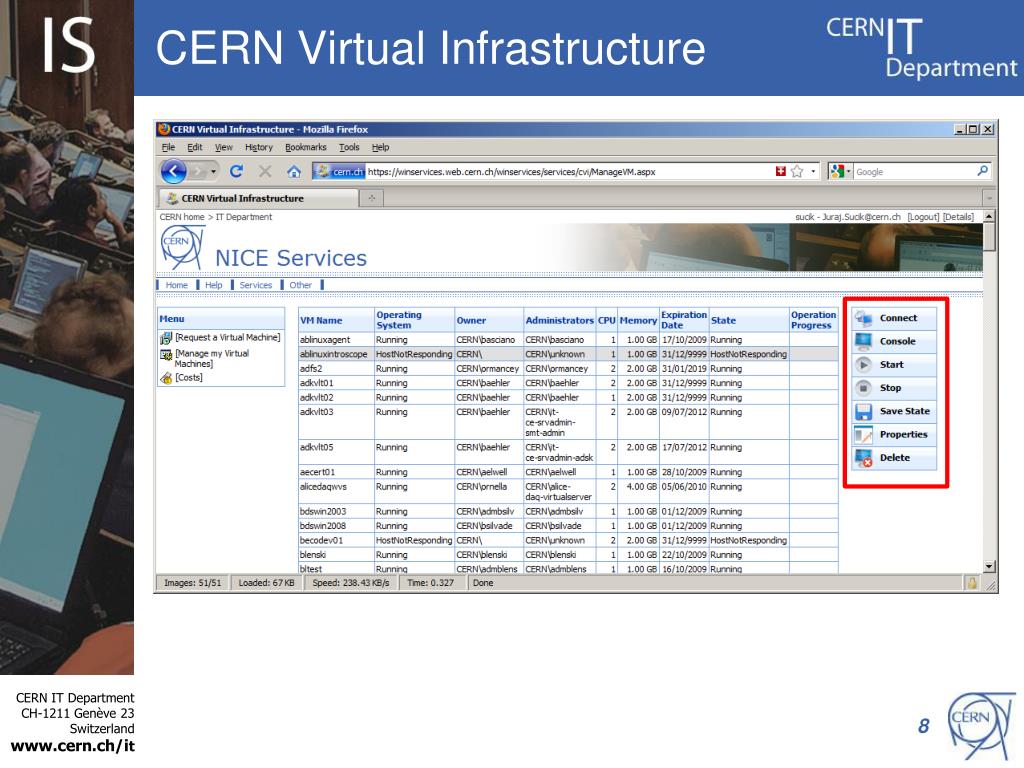This screenshot has height=768, width=1024.
Task: Click the CERN home breadcrumb link
Action: 182,217
